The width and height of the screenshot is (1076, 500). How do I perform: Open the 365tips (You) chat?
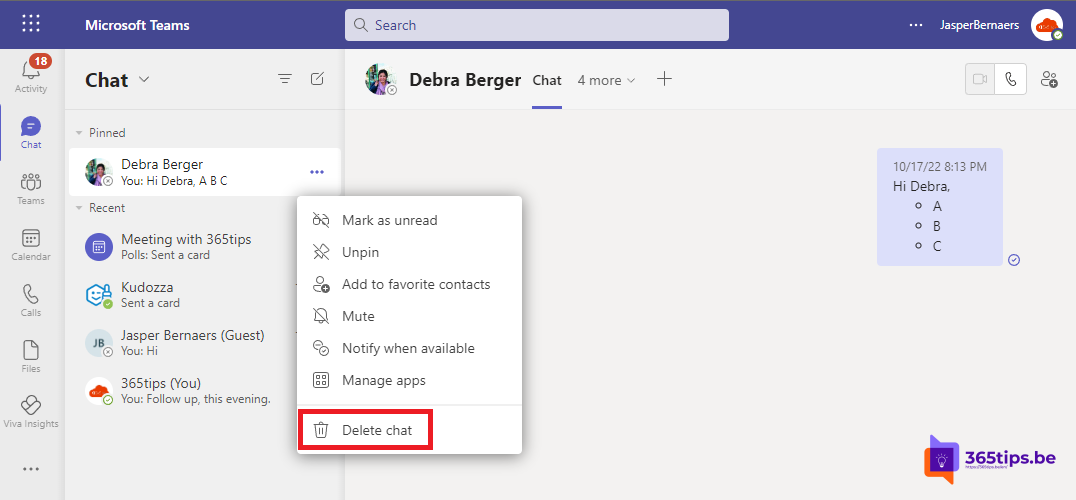coord(185,390)
